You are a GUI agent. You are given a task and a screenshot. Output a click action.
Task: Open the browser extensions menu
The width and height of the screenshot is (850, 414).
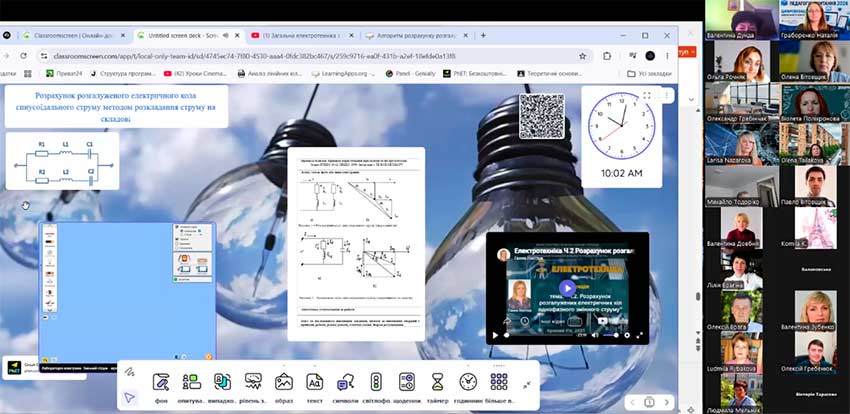[x=607, y=56]
